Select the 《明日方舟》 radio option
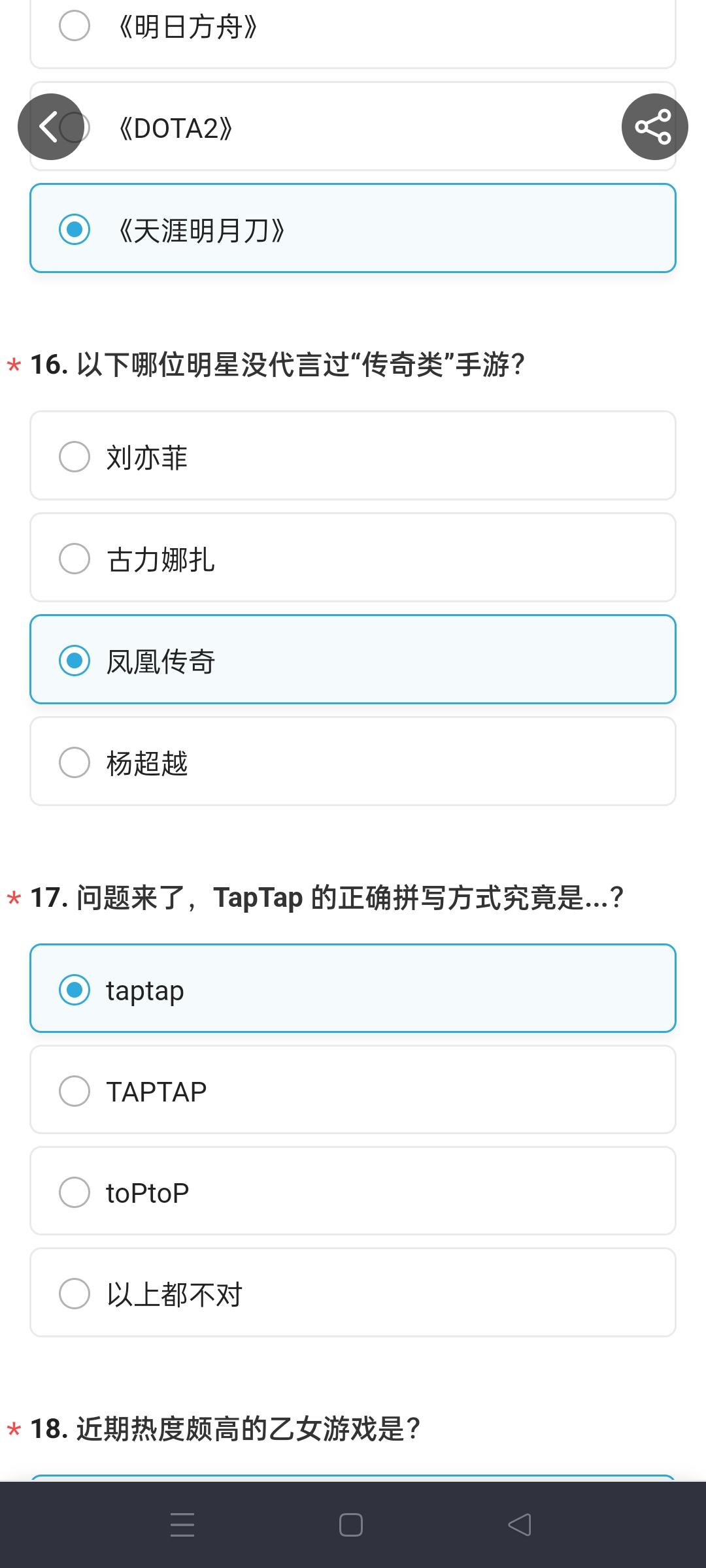 coord(352,27)
